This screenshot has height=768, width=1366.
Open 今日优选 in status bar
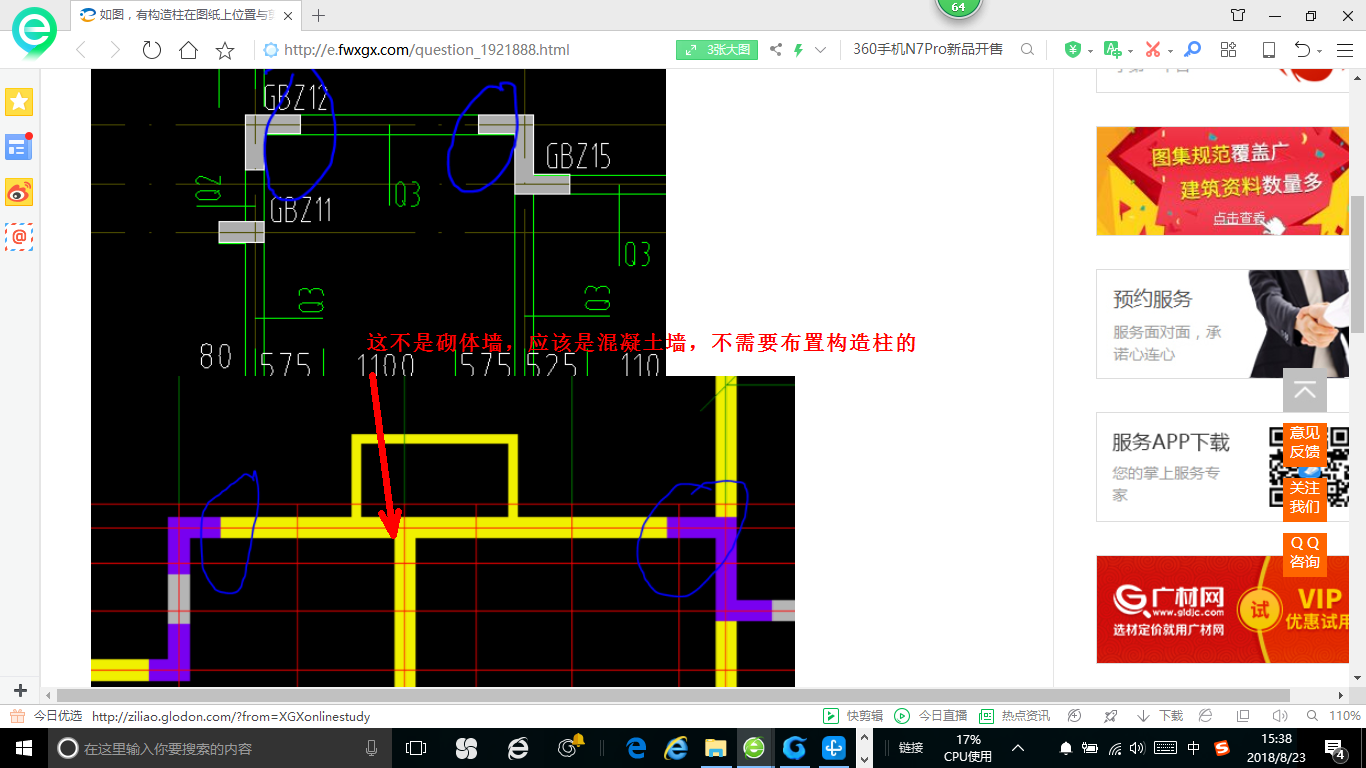coord(46,716)
